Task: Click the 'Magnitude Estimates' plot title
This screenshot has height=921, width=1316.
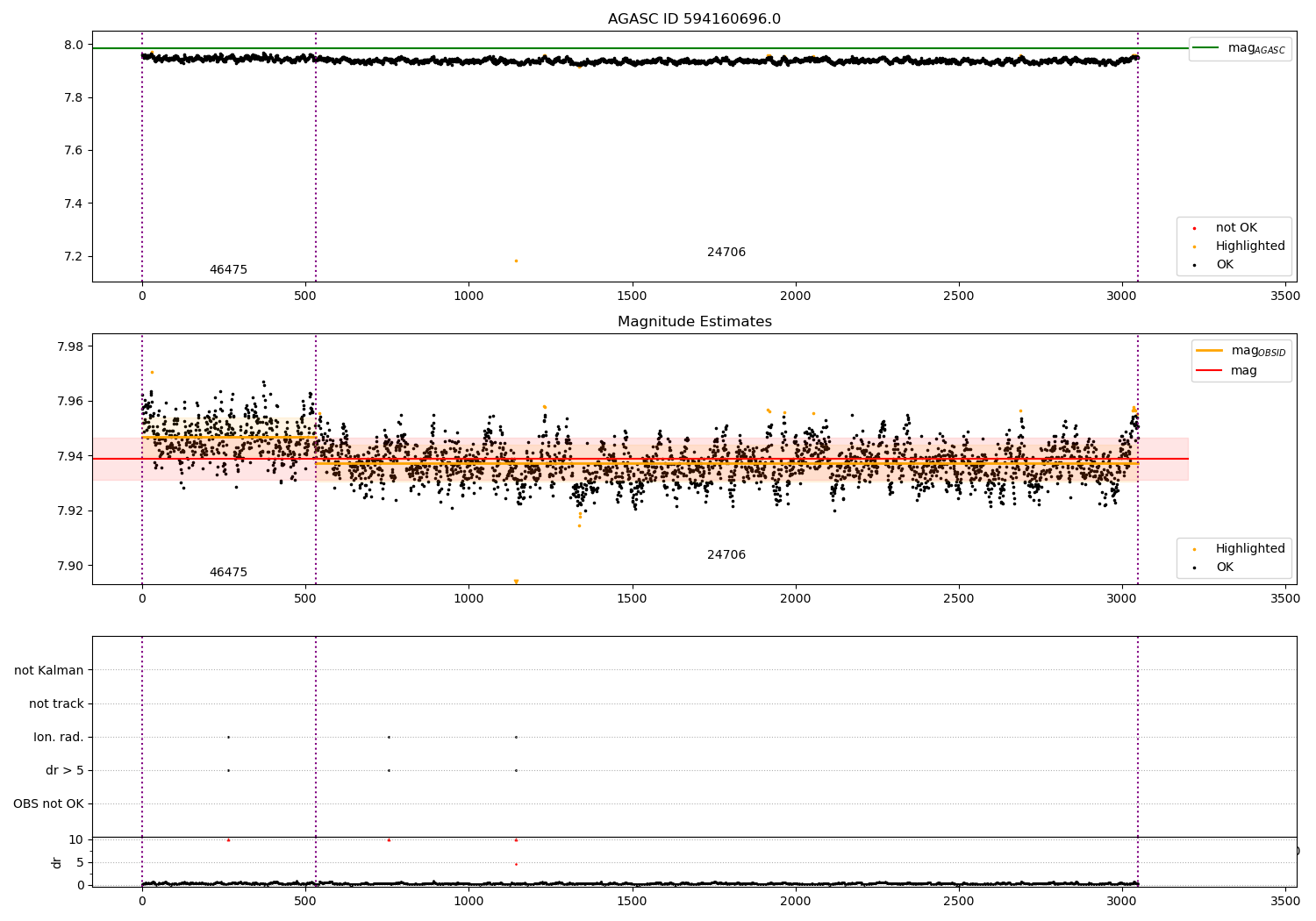Action: click(694, 322)
